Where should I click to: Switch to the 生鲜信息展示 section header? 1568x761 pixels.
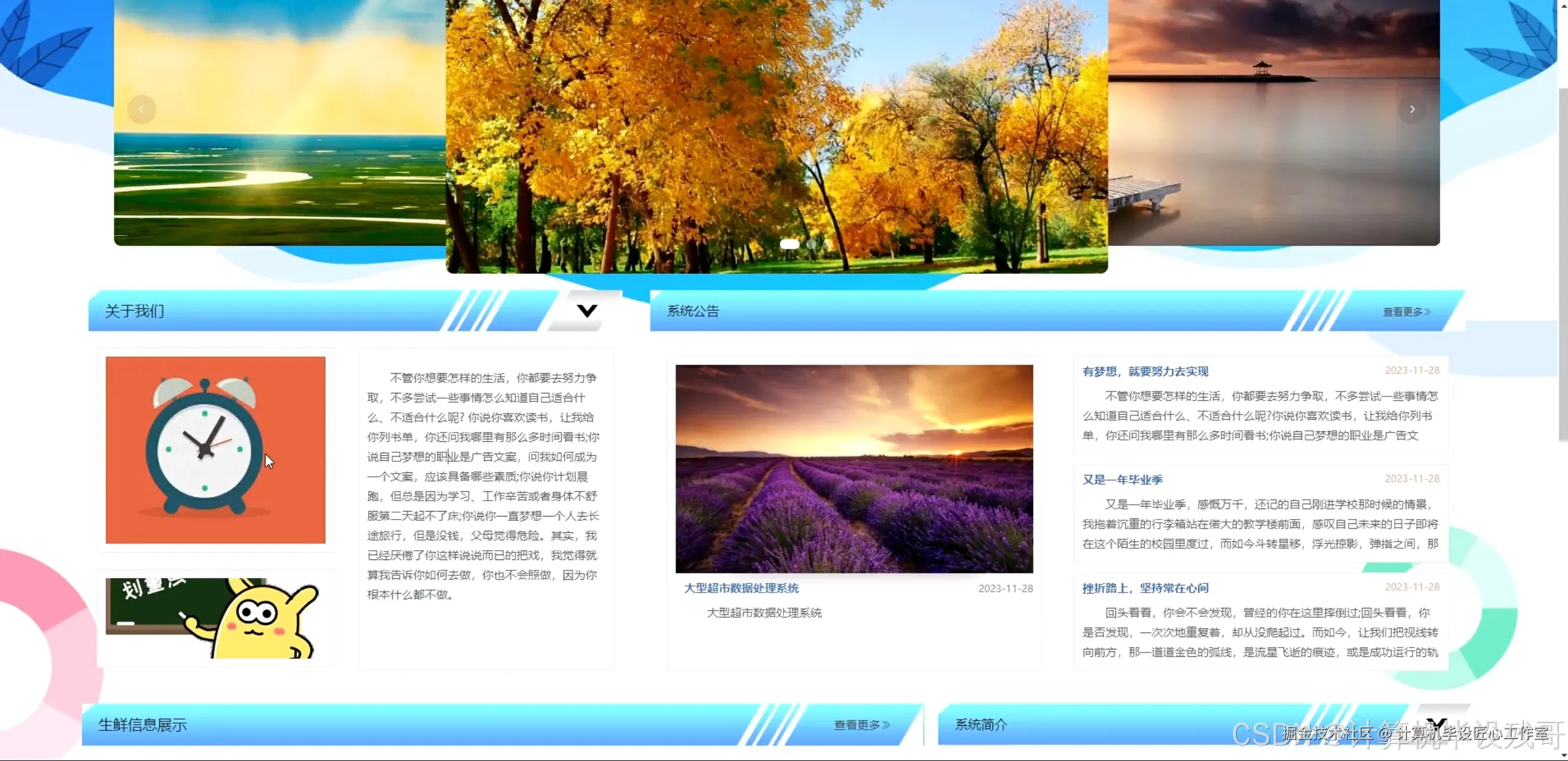(x=142, y=725)
